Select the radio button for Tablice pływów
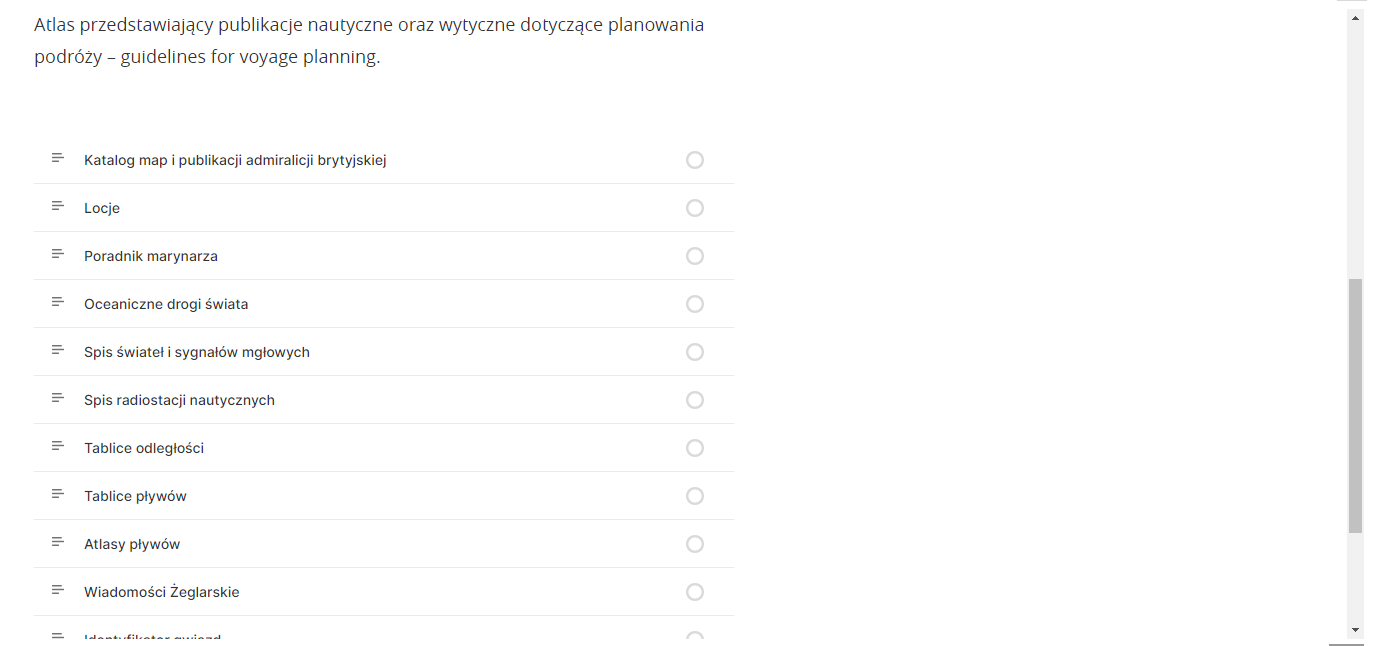This screenshot has height=646, width=1375. pyautogui.click(x=695, y=495)
